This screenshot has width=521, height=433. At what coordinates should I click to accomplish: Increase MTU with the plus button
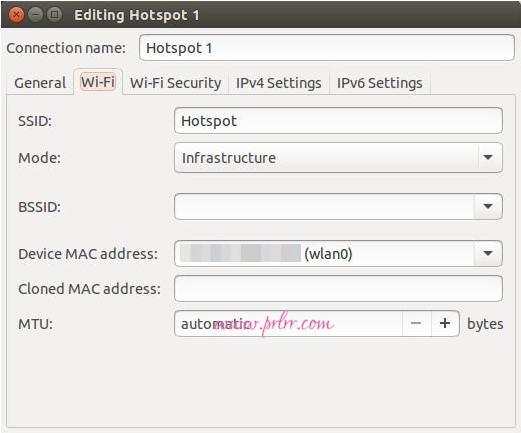[445, 323]
